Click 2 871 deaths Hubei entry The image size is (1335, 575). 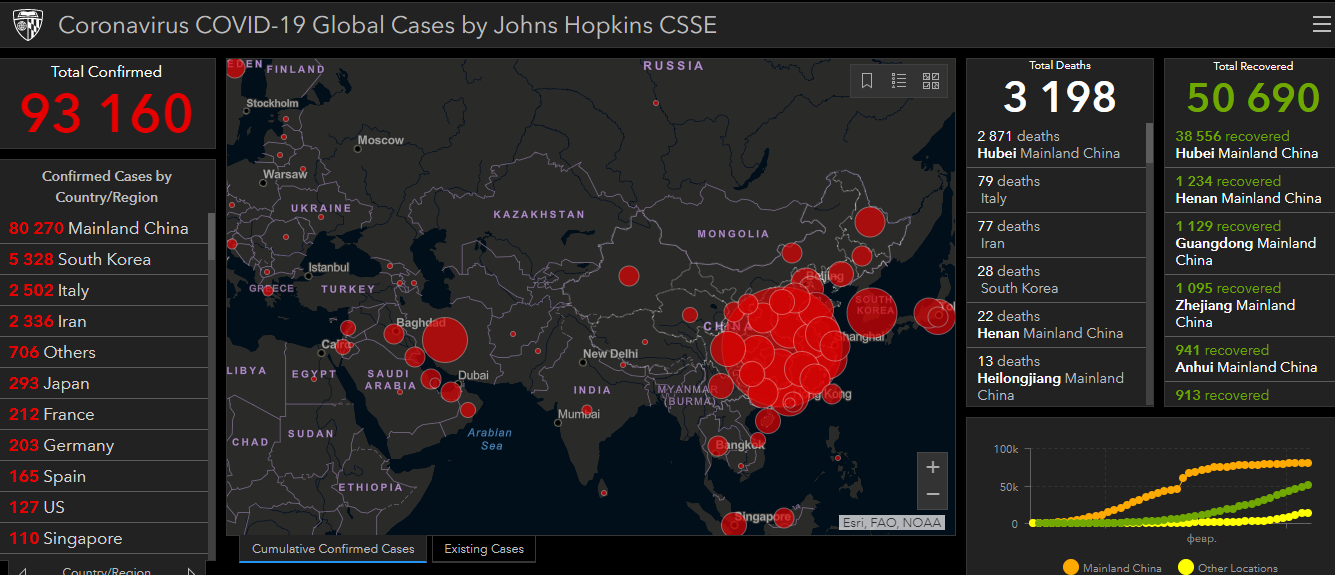1056,145
